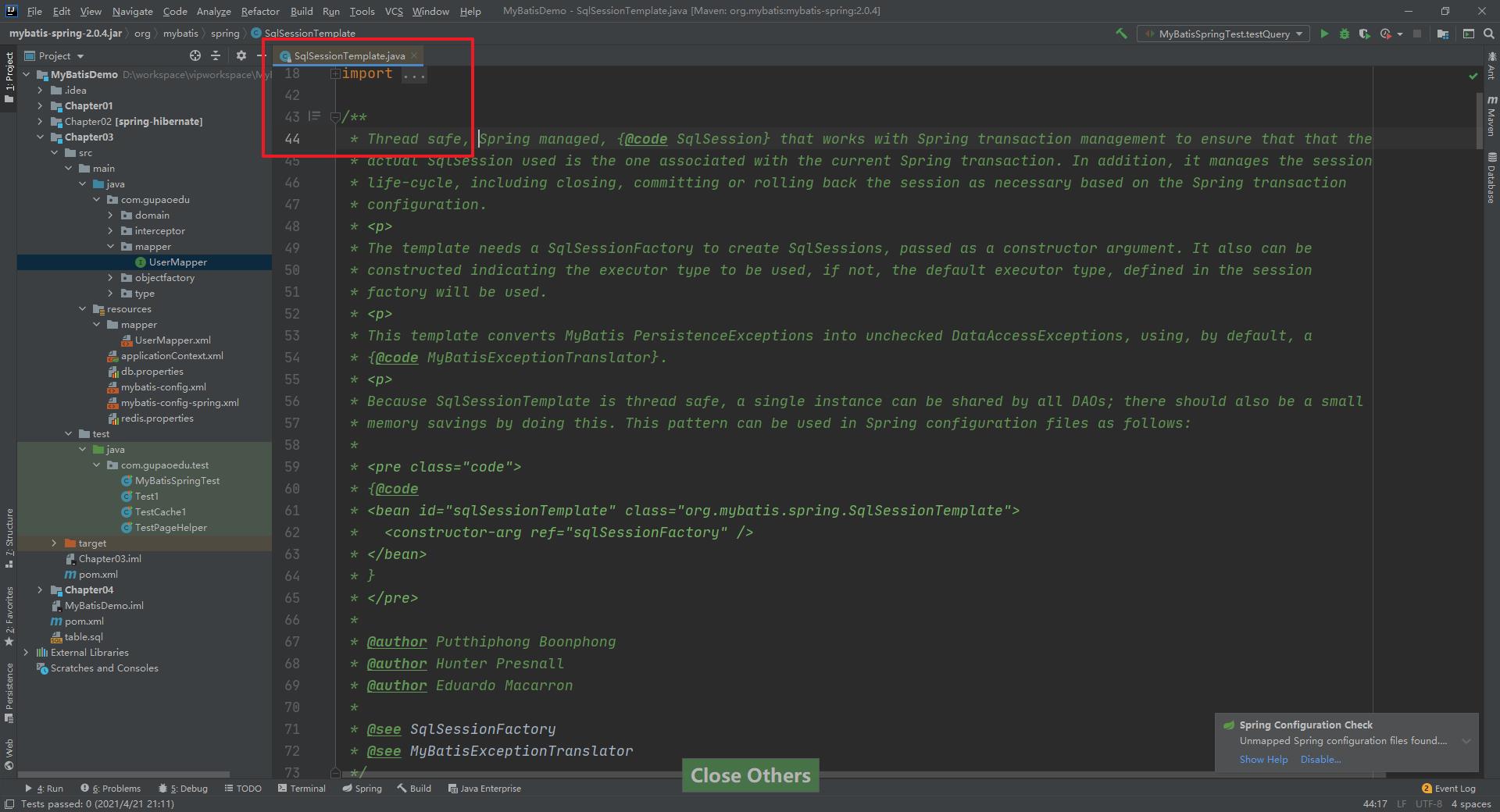1500x812 pixels.
Task: Expand the Chapter01 module
Action: pyautogui.click(x=40, y=105)
